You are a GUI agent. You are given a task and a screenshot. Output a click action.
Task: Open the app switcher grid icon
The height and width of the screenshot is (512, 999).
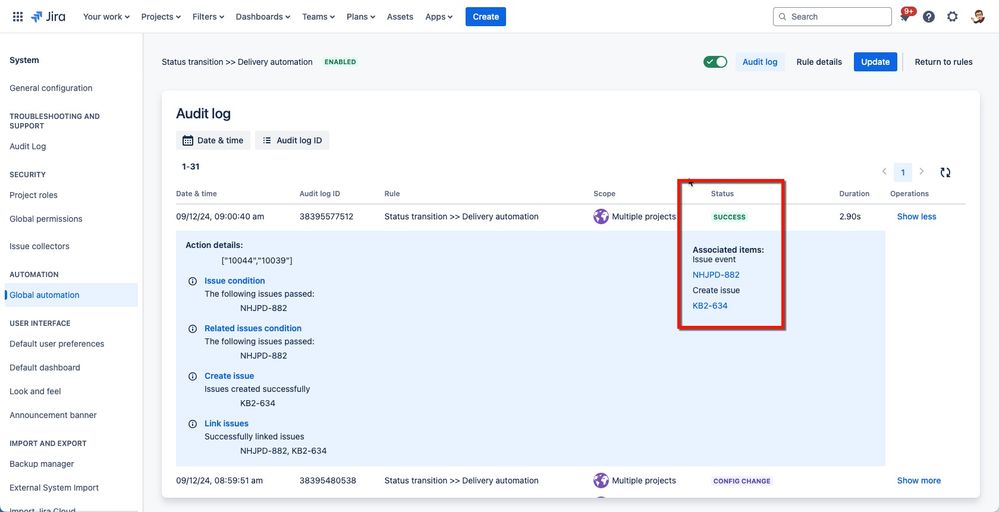pyautogui.click(x=18, y=17)
